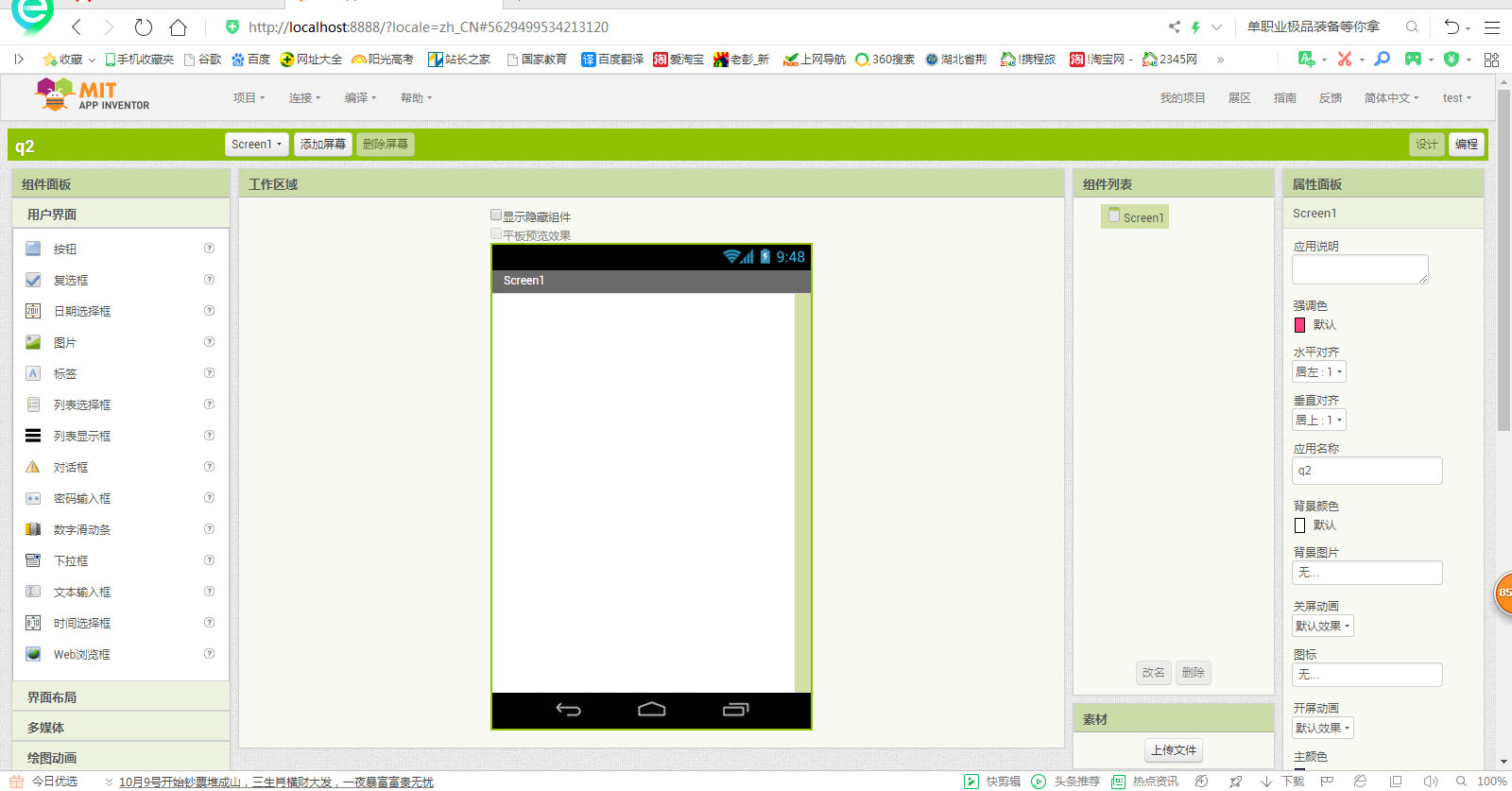Select the 对话框 warning icon component
Screen dimensions: 1512x791
pos(33,467)
